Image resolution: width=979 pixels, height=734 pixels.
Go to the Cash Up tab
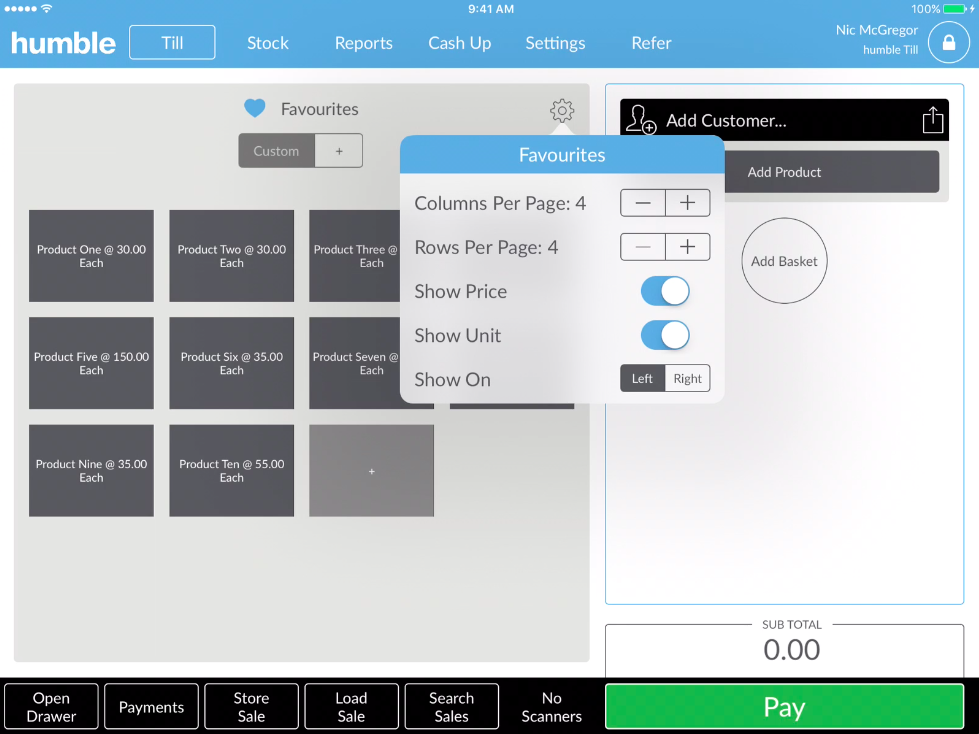(460, 43)
